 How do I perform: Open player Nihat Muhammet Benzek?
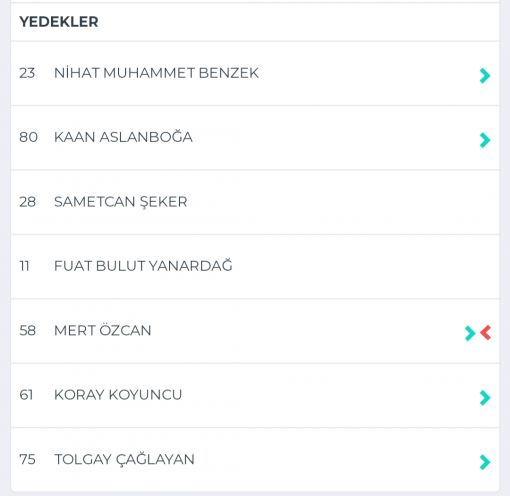(156, 73)
